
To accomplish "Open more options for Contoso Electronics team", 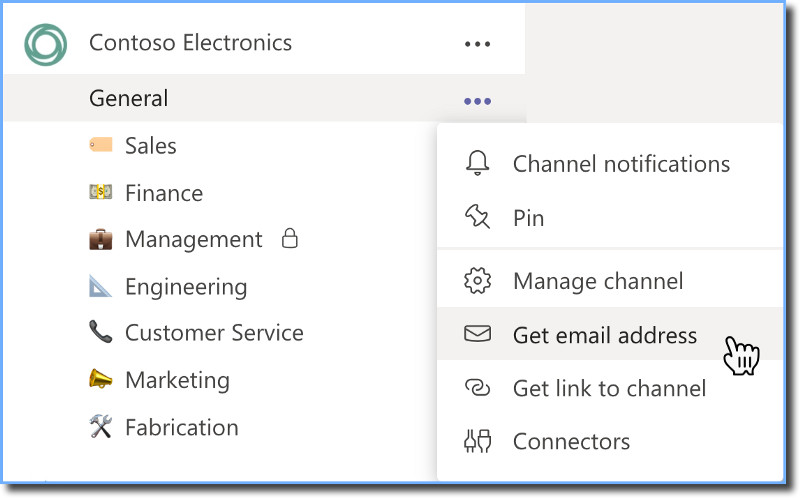I will coord(478,44).
